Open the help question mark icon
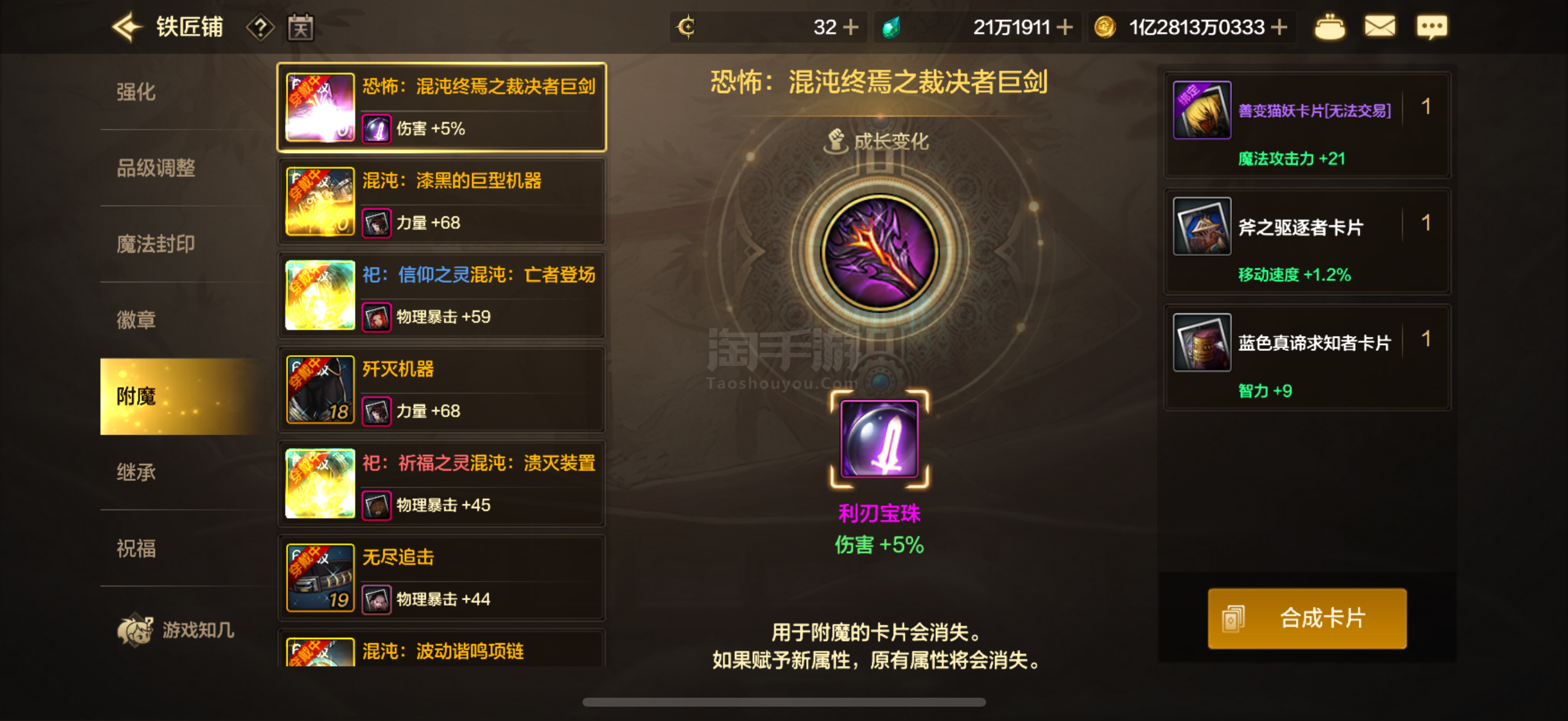Viewport: 1568px width, 721px height. pyautogui.click(x=260, y=28)
